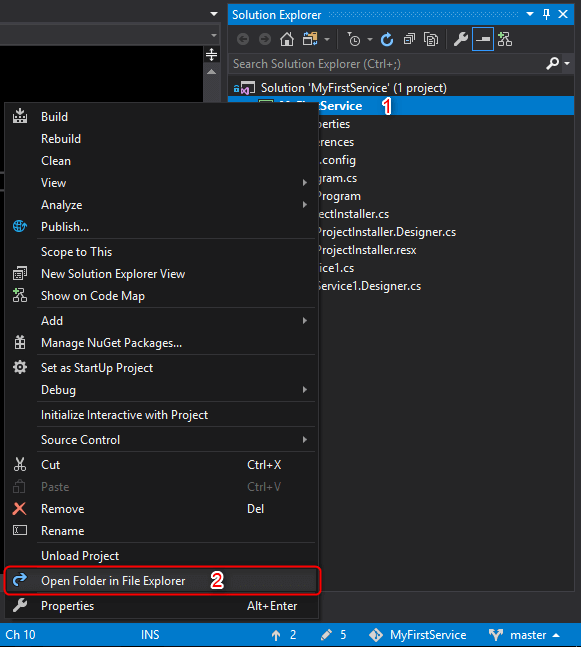Click the search magnifier icon in Solution Explorer
This screenshot has width=581, height=647.
[x=552, y=64]
